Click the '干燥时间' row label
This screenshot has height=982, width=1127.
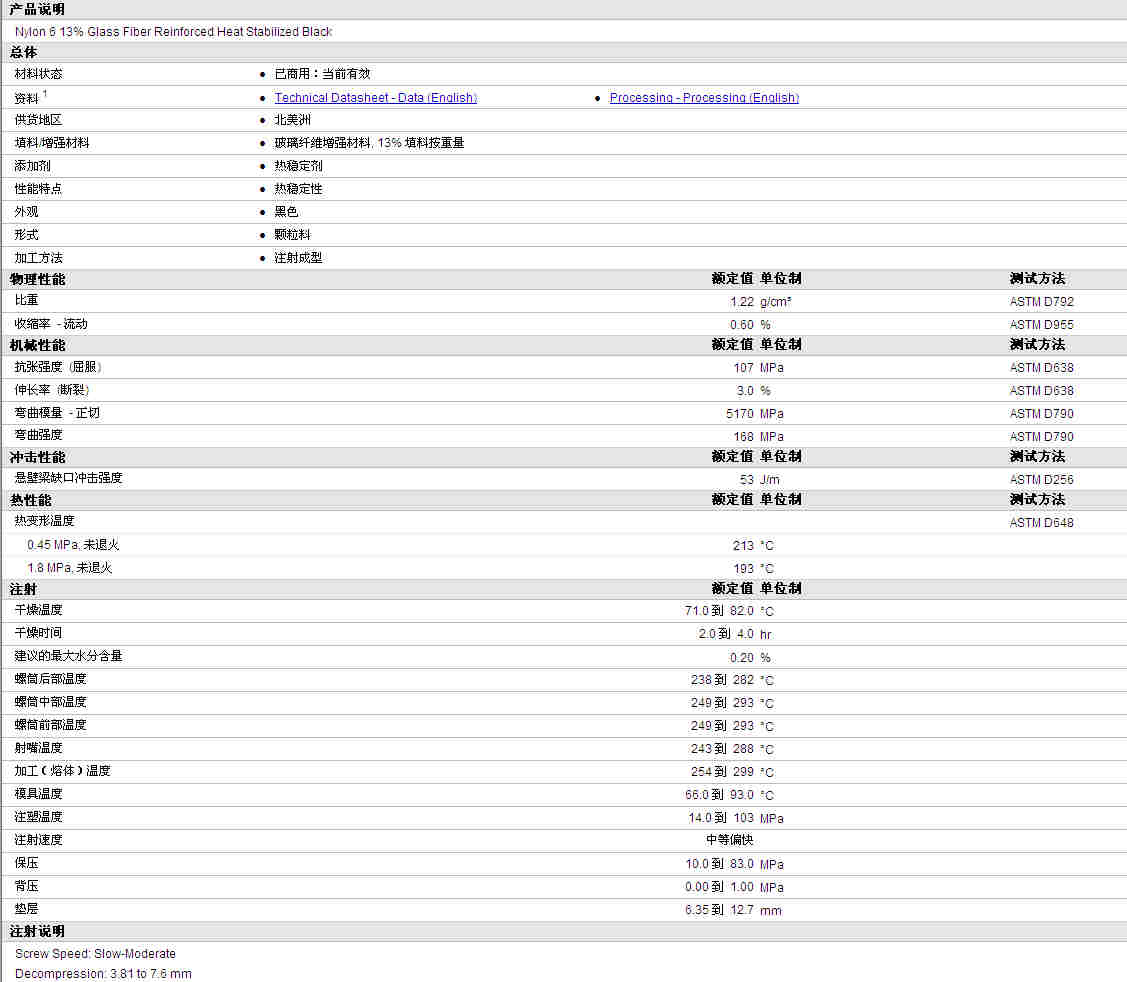[38, 633]
